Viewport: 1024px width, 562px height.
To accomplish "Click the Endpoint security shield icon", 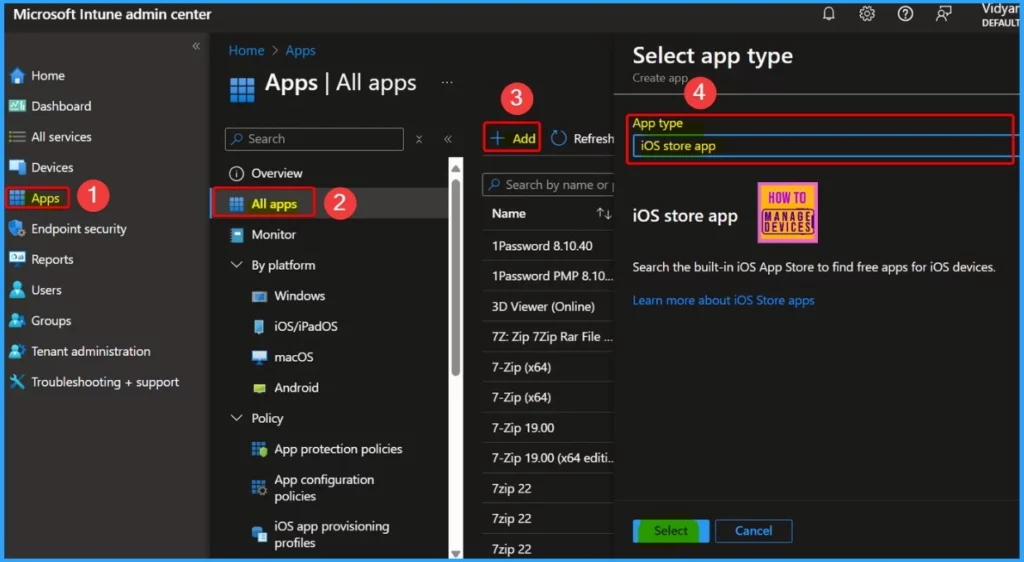I will coord(17,228).
